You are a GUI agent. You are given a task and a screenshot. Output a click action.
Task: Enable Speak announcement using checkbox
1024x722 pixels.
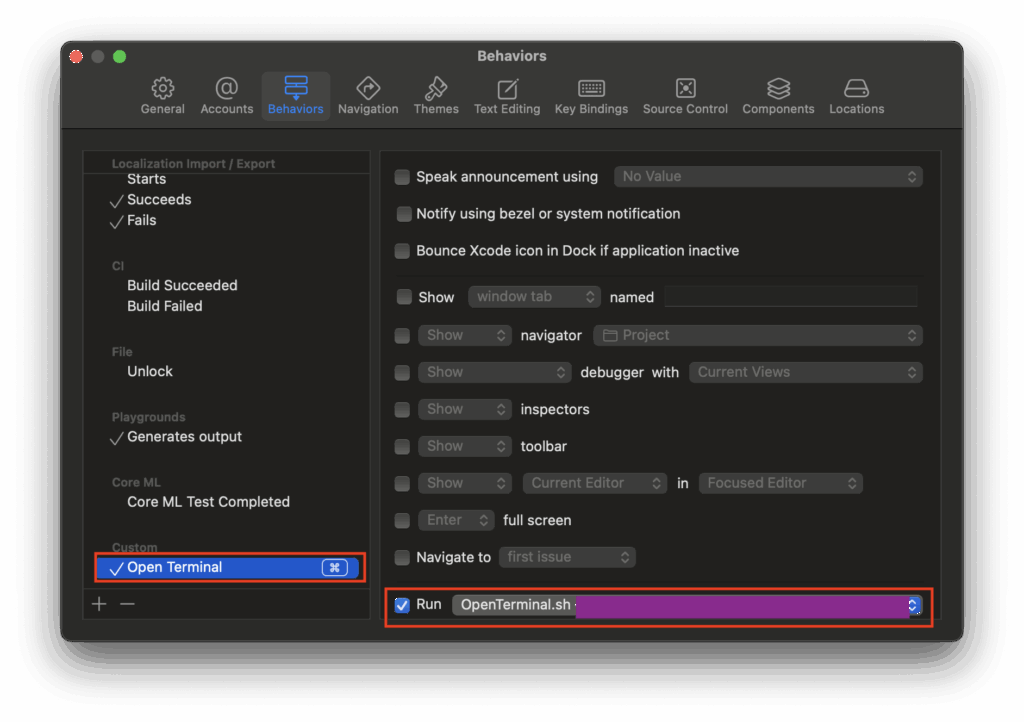[402, 177]
